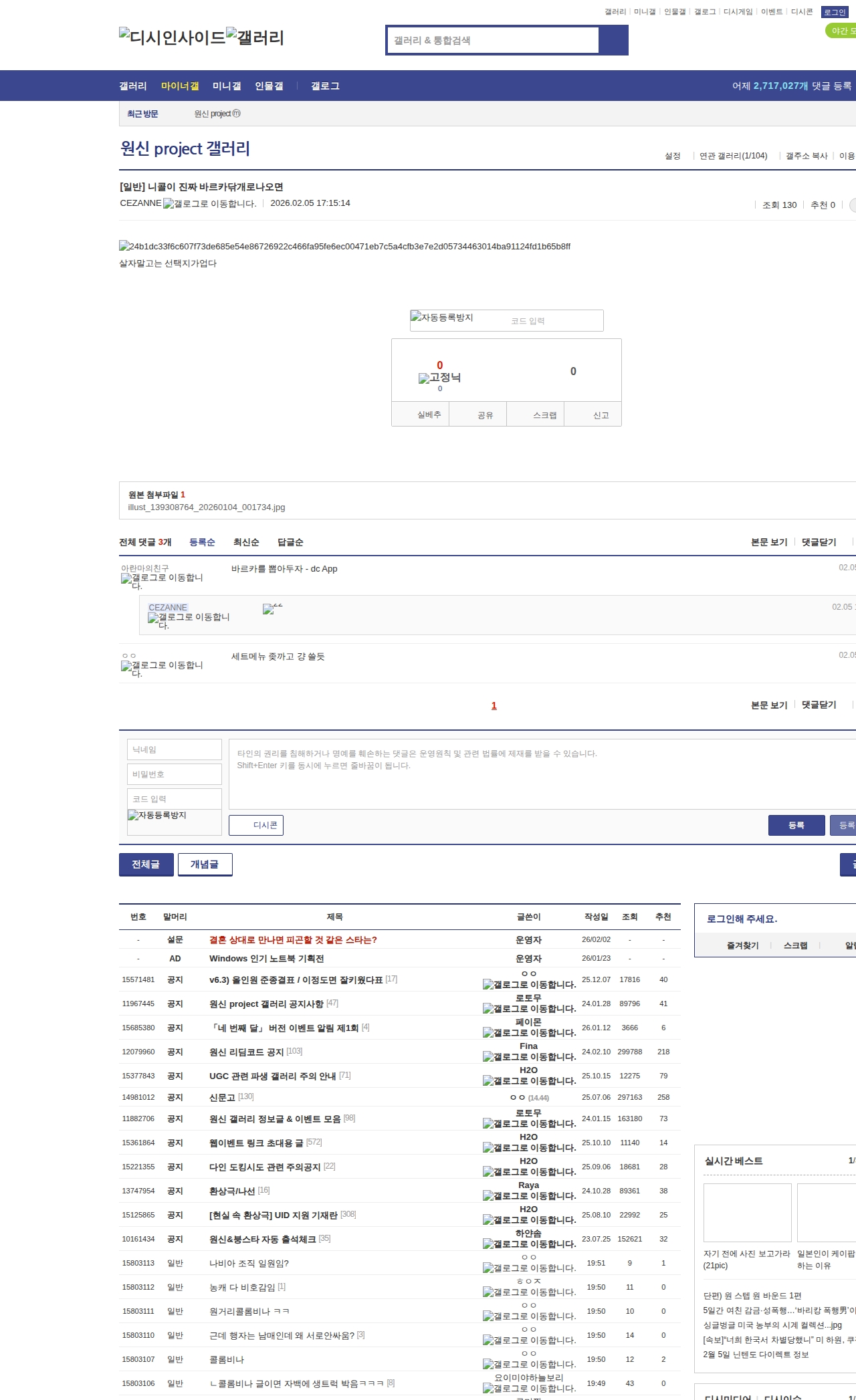This screenshot has width=856, height=1400.
Task: Submit the comment with 등록 button
Action: 796,825
